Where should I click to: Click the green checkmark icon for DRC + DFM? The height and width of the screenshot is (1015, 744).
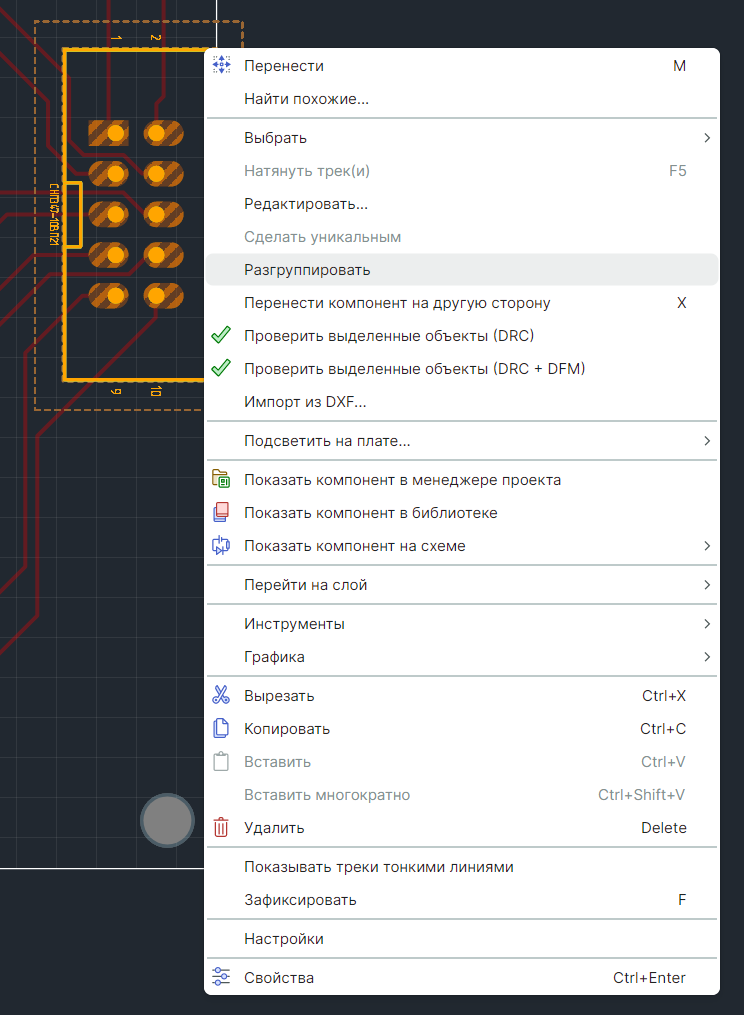221,368
